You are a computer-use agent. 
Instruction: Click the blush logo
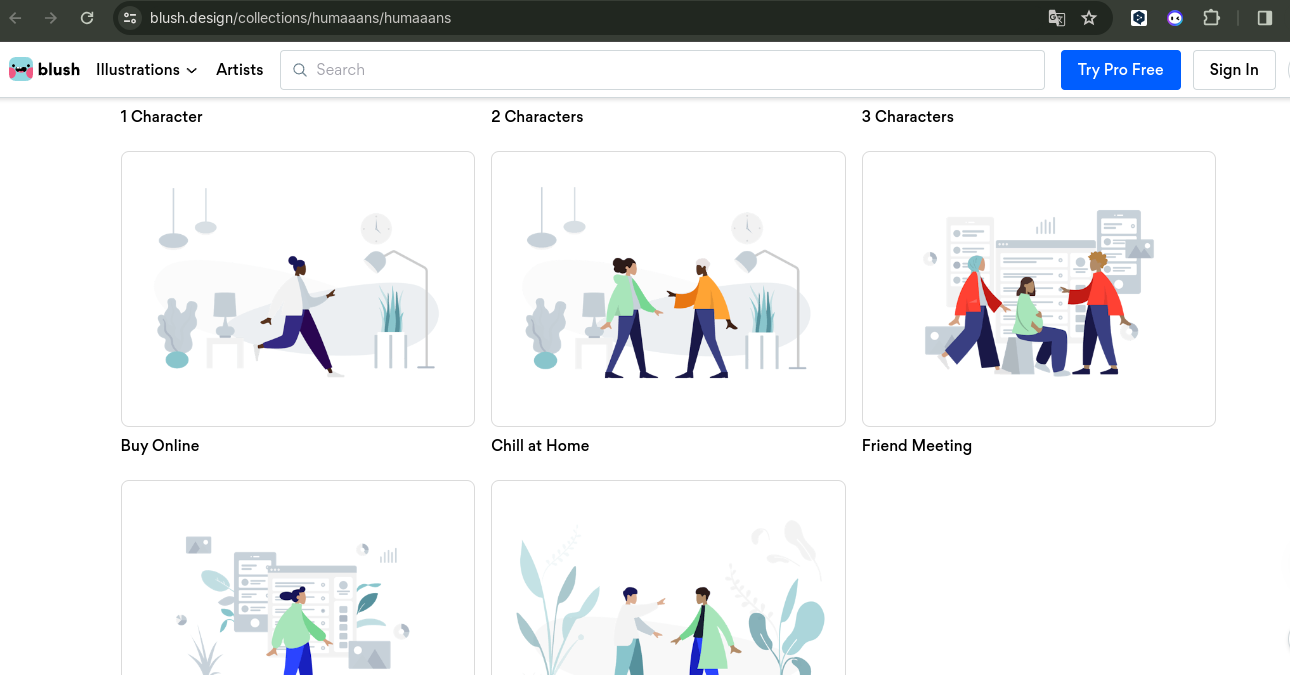(x=44, y=69)
